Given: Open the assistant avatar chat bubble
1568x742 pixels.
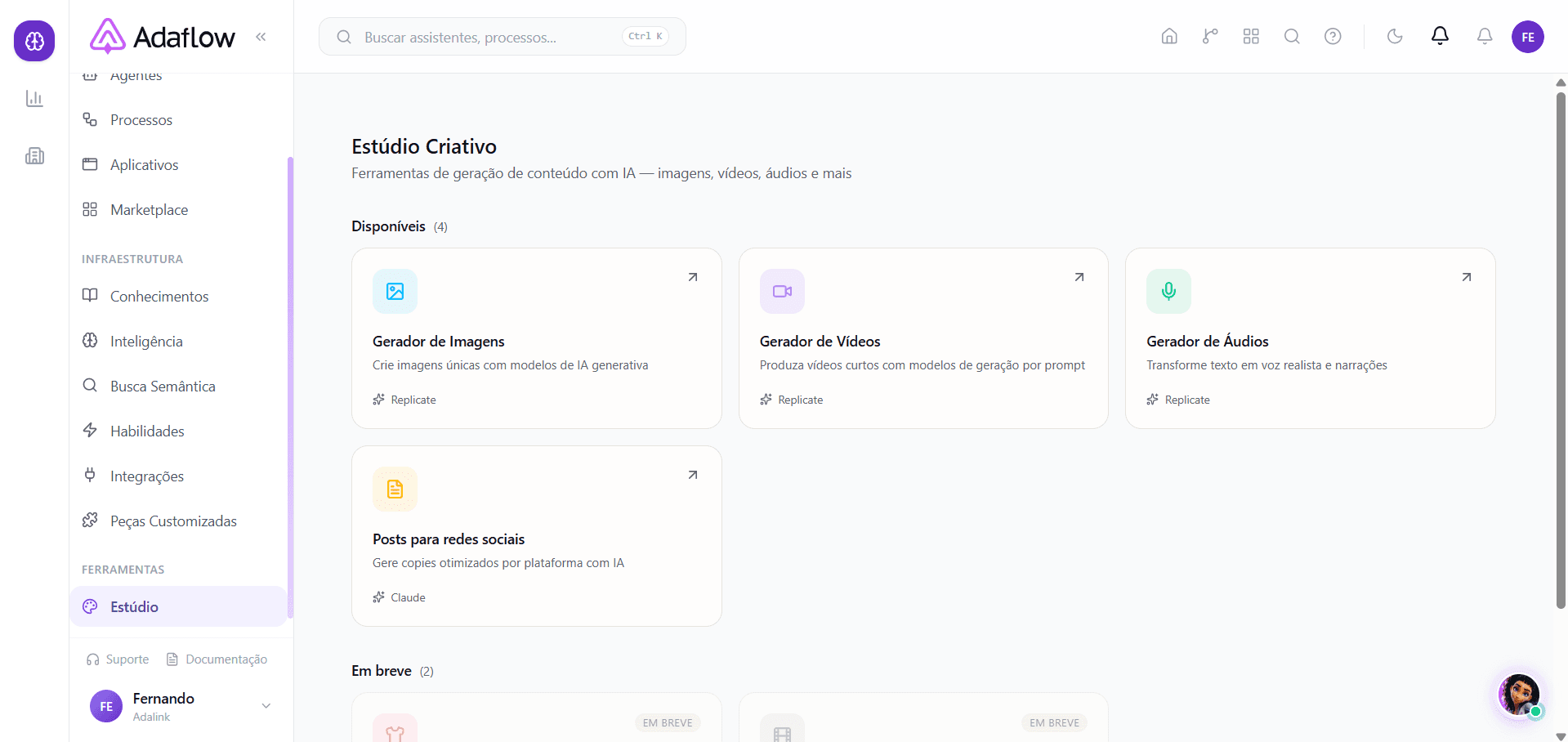Looking at the screenshot, I should tap(1519, 695).
